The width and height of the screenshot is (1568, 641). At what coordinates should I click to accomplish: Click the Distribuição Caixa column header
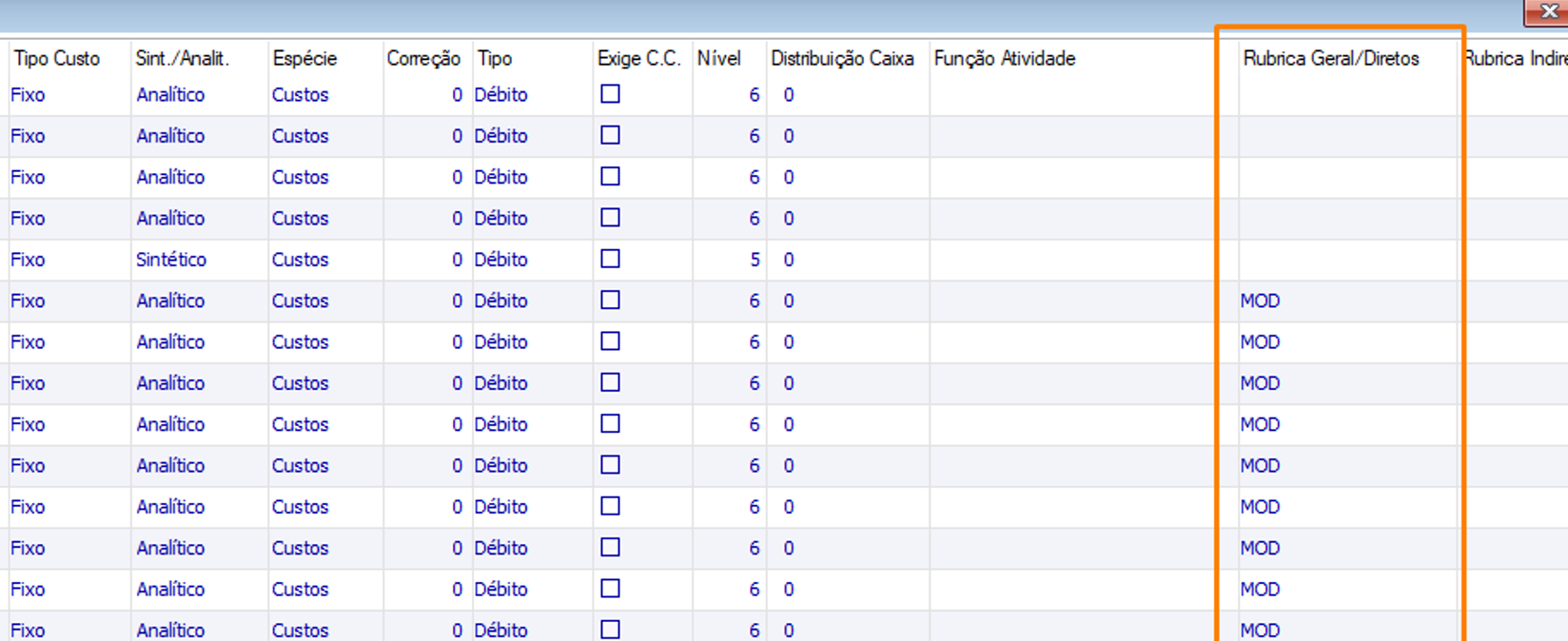click(842, 58)
